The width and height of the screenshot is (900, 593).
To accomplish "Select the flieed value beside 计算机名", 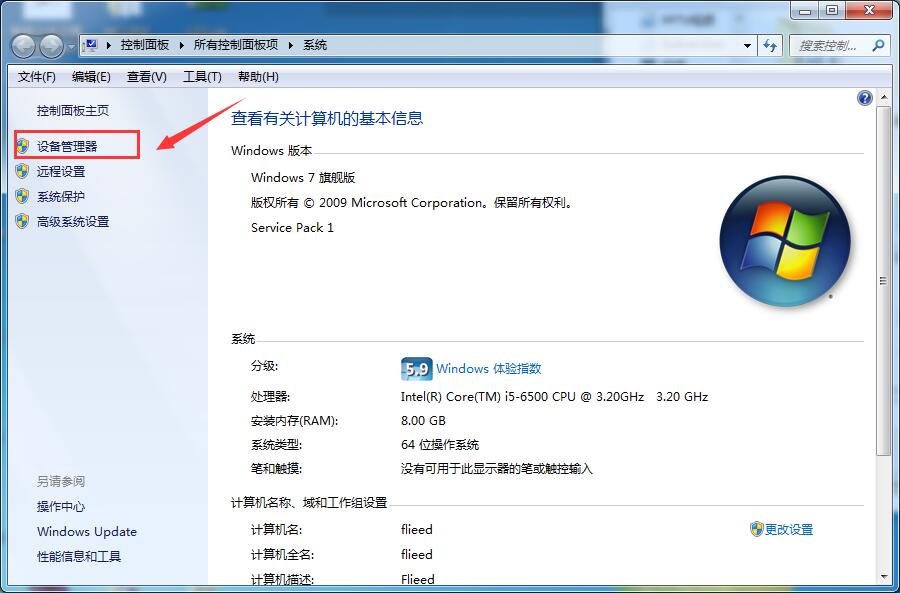I will point(417,529).
